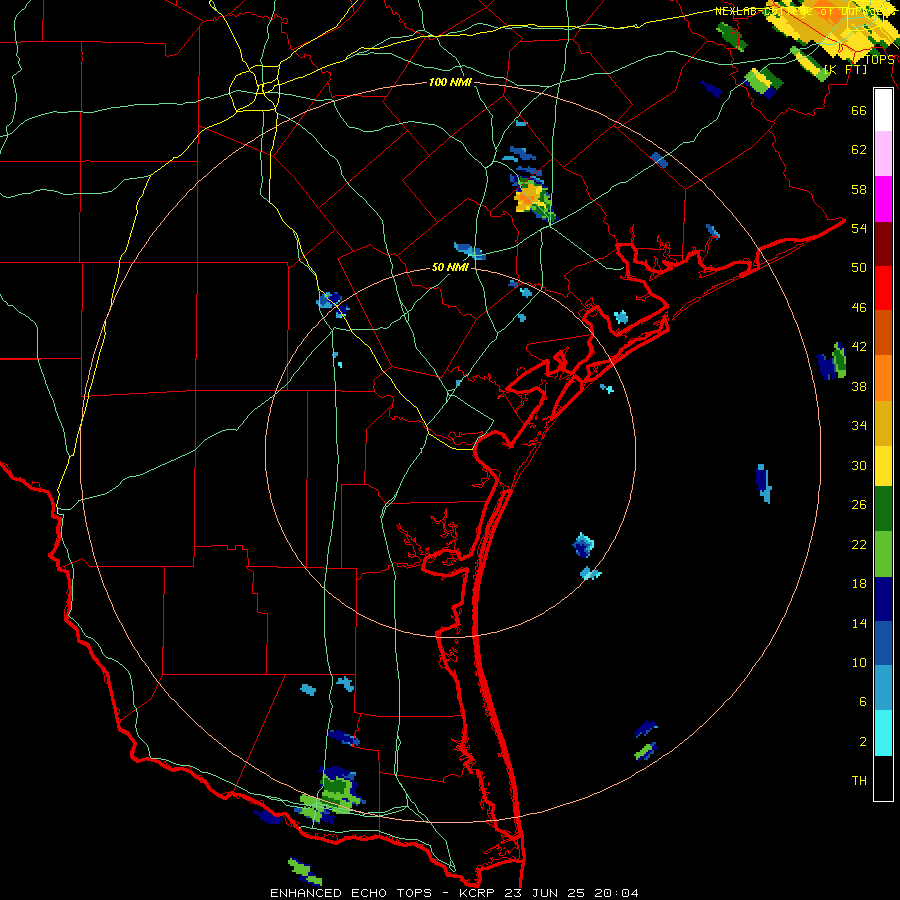Select the bright yellow legend swatch
Image resolution: width=900 pixels, height=900 pixels.
click(x=883, y=466)
